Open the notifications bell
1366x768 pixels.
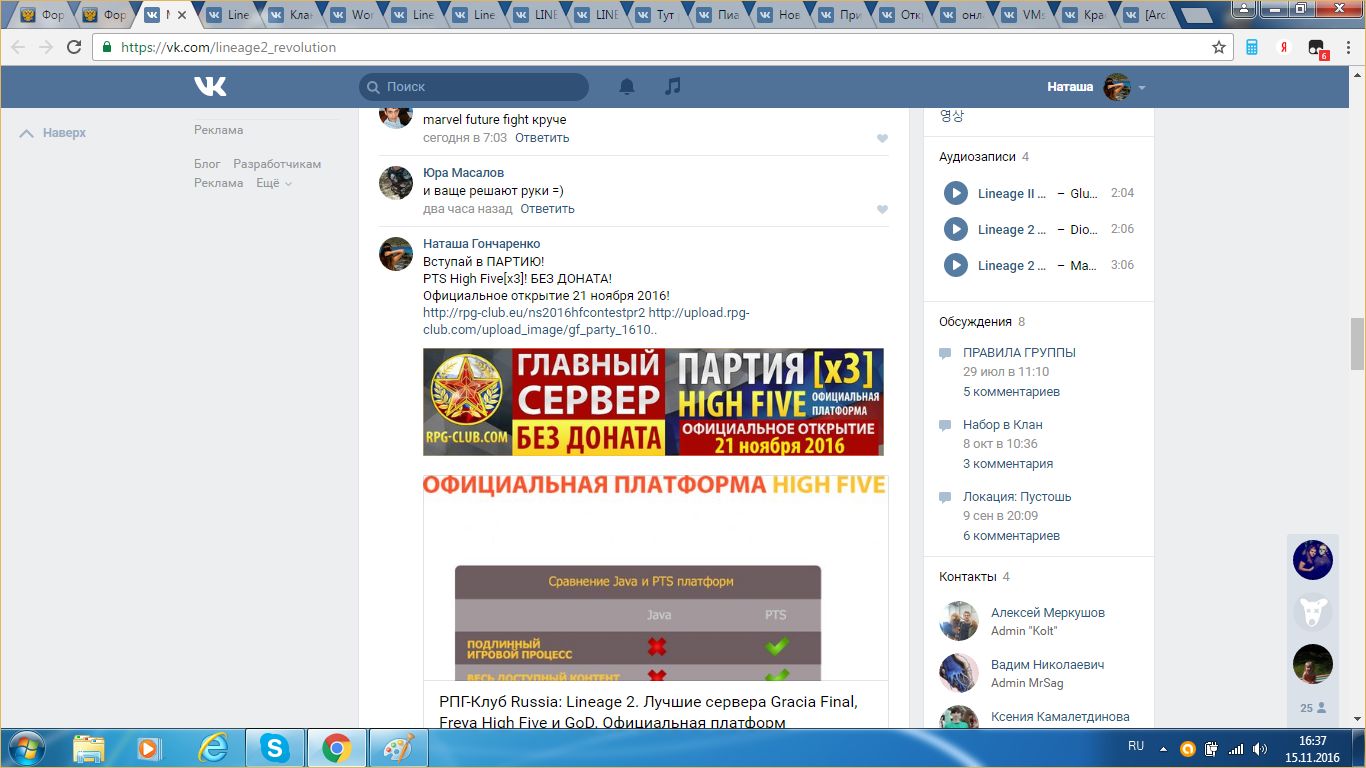tap(627, 87)
